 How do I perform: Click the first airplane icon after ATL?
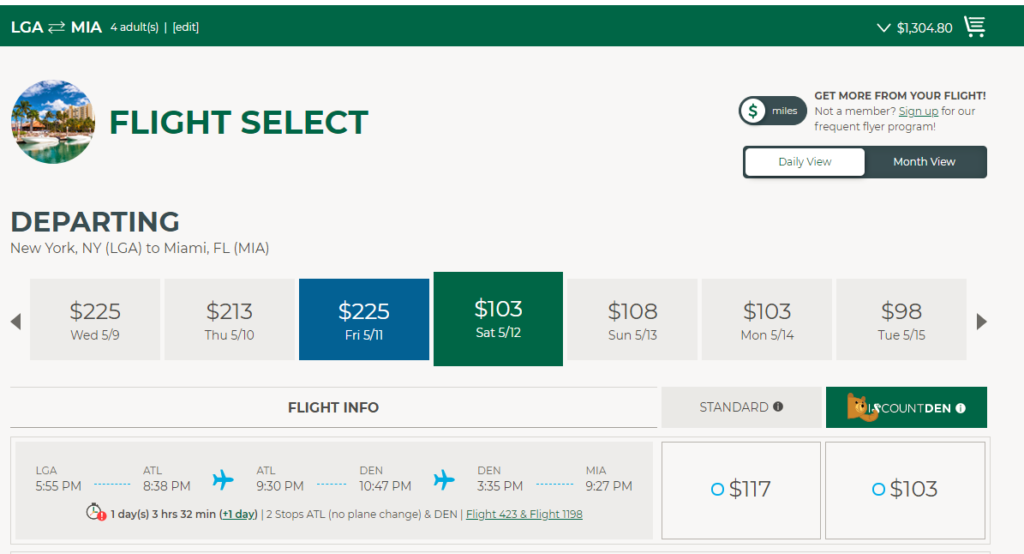pos(223,480)
